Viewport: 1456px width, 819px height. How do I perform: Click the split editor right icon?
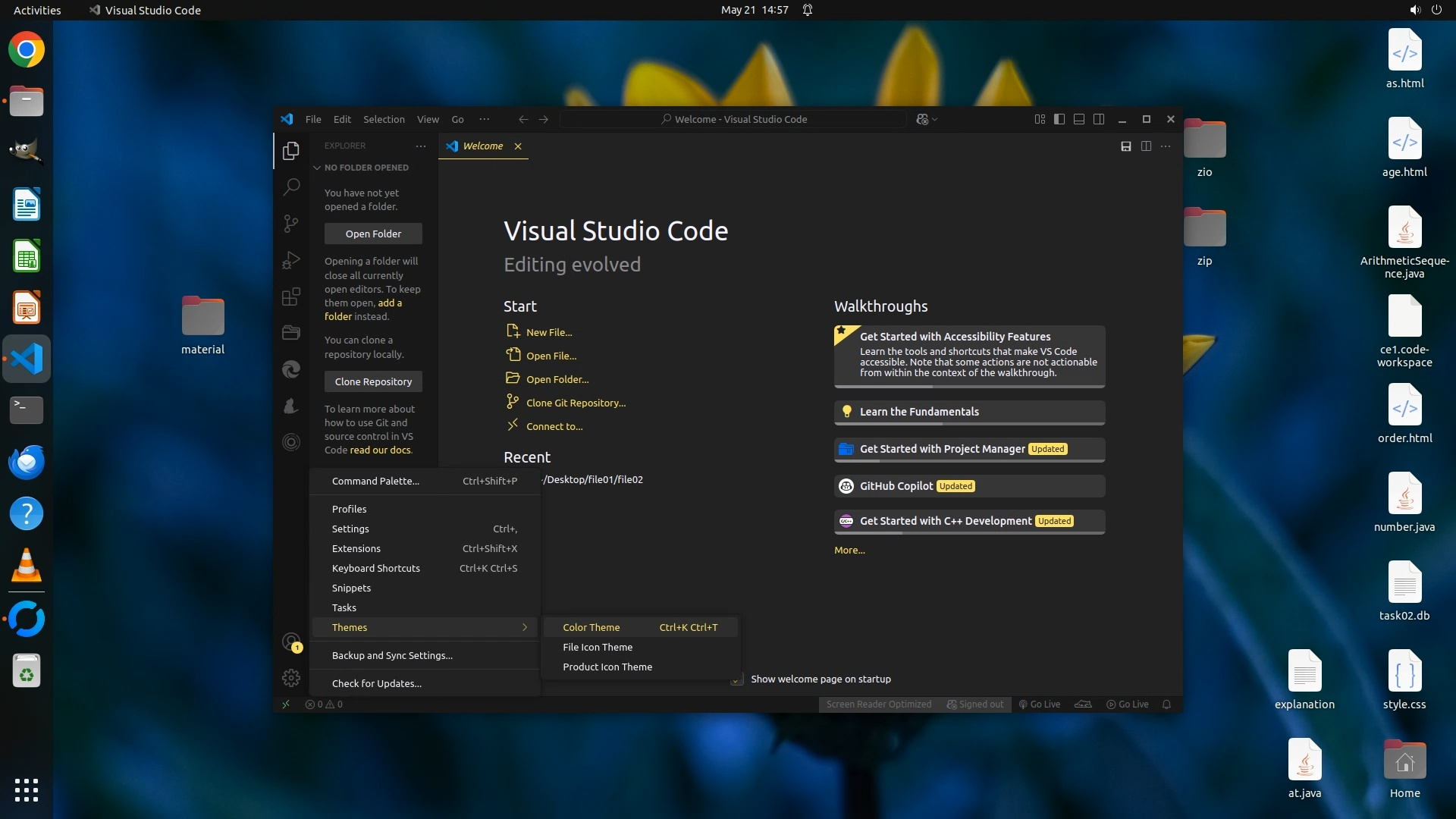point(1146,146)
